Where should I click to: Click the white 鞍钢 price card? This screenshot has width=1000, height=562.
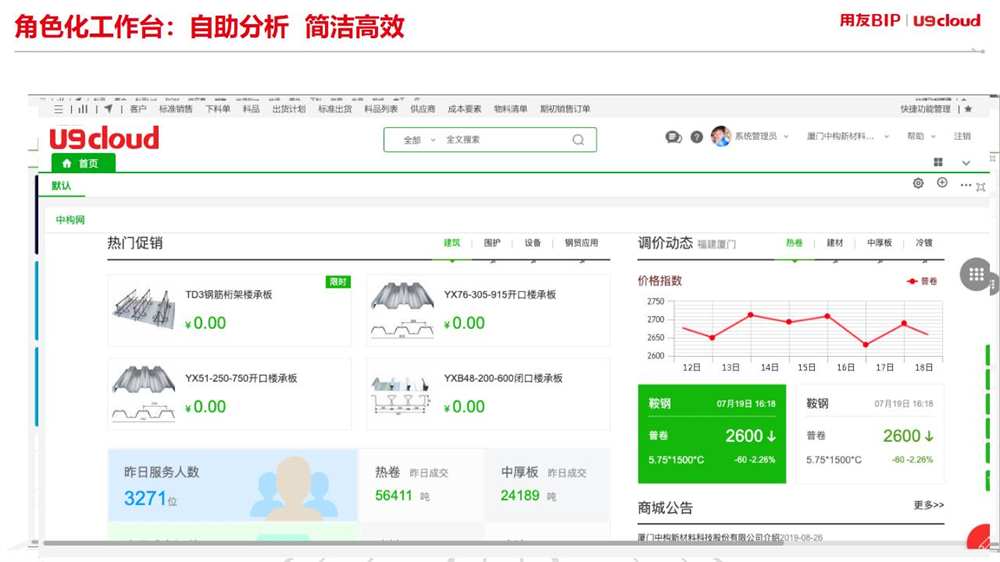click(x=869, y=434)
